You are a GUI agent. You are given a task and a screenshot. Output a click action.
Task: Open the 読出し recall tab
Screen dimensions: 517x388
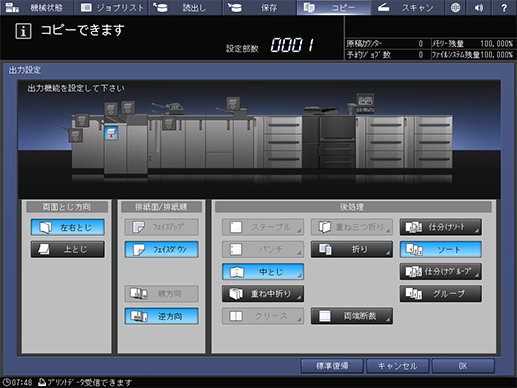click(185, 7)
